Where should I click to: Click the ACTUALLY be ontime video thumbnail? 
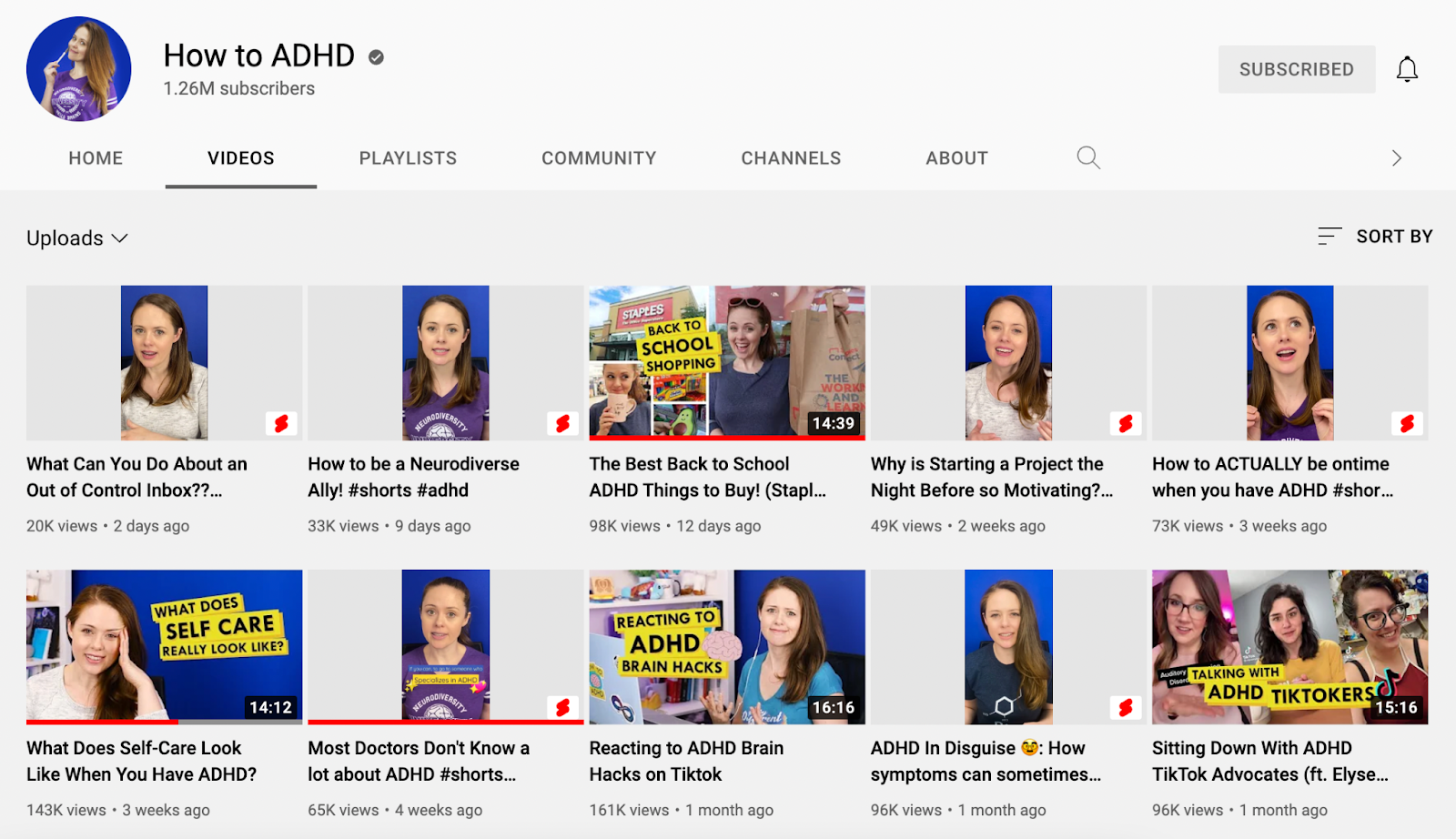[x=1290, y=363]
